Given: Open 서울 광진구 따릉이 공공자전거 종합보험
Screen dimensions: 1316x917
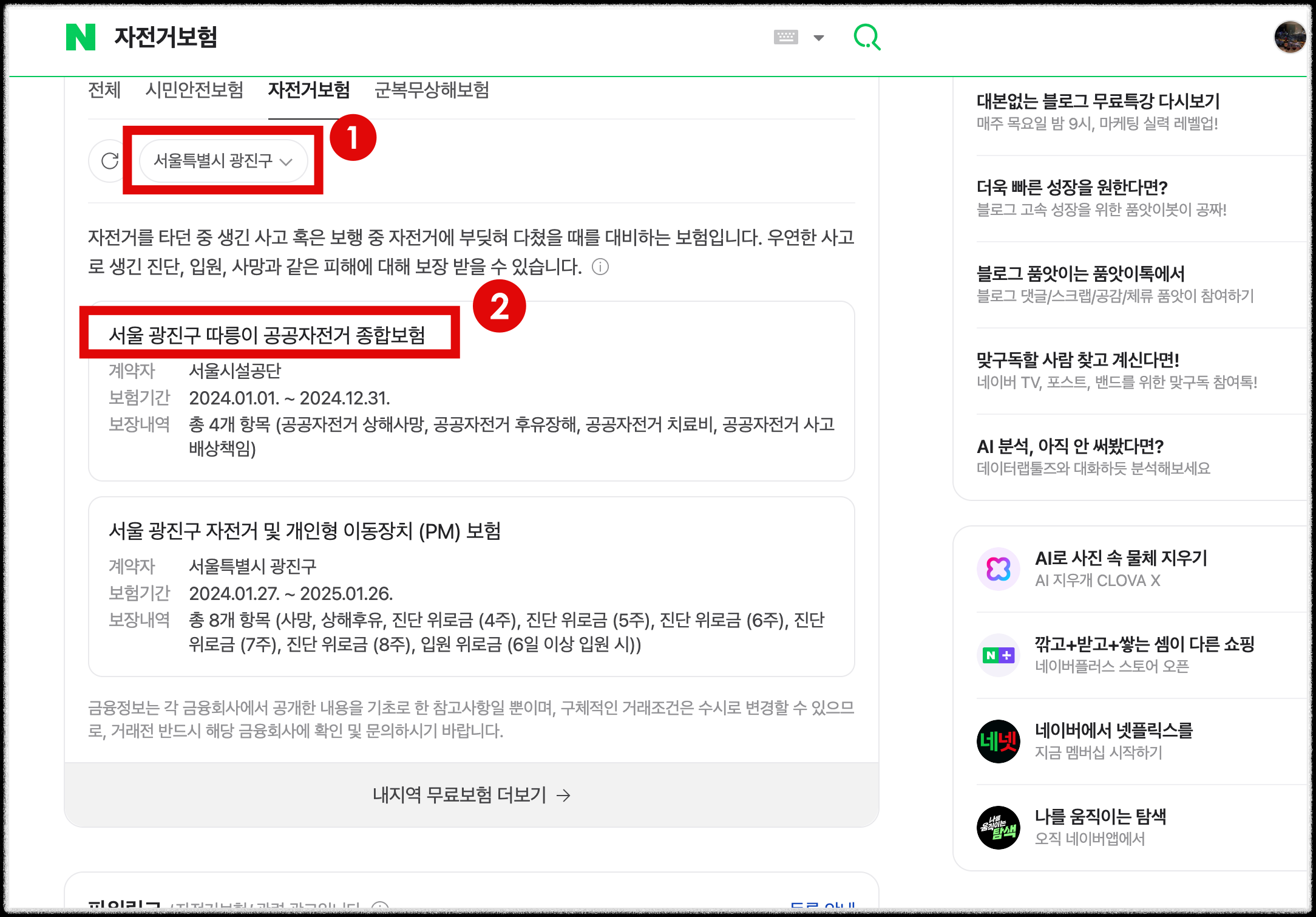Looking at the screenshot, I should point(266,335).
